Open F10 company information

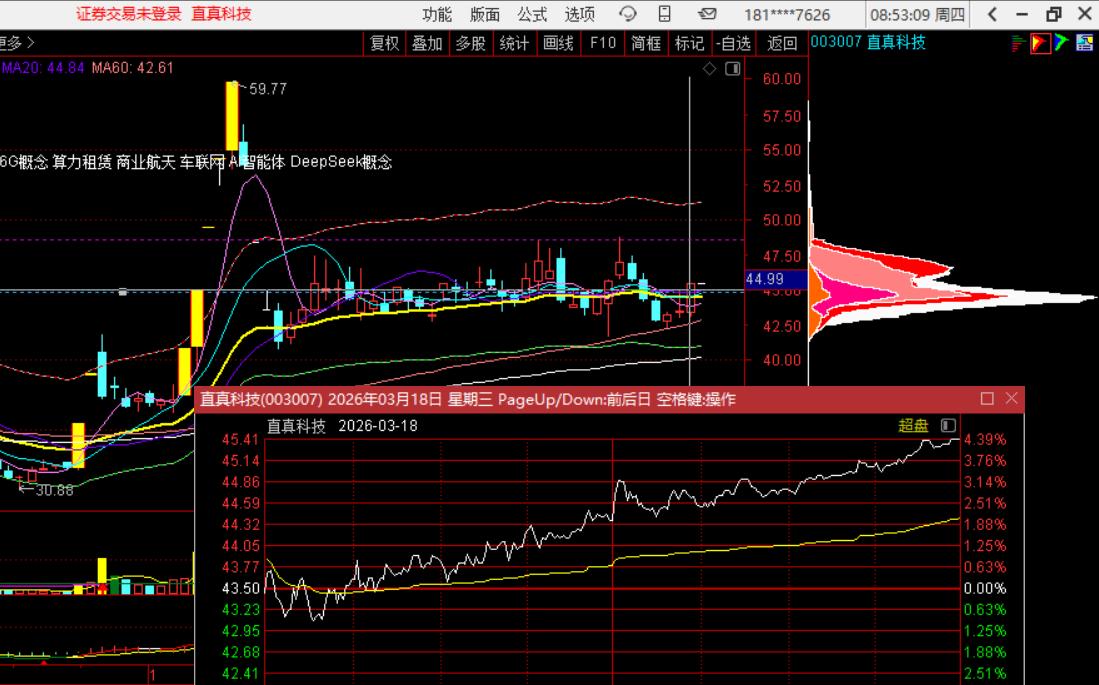pos(602,43)
